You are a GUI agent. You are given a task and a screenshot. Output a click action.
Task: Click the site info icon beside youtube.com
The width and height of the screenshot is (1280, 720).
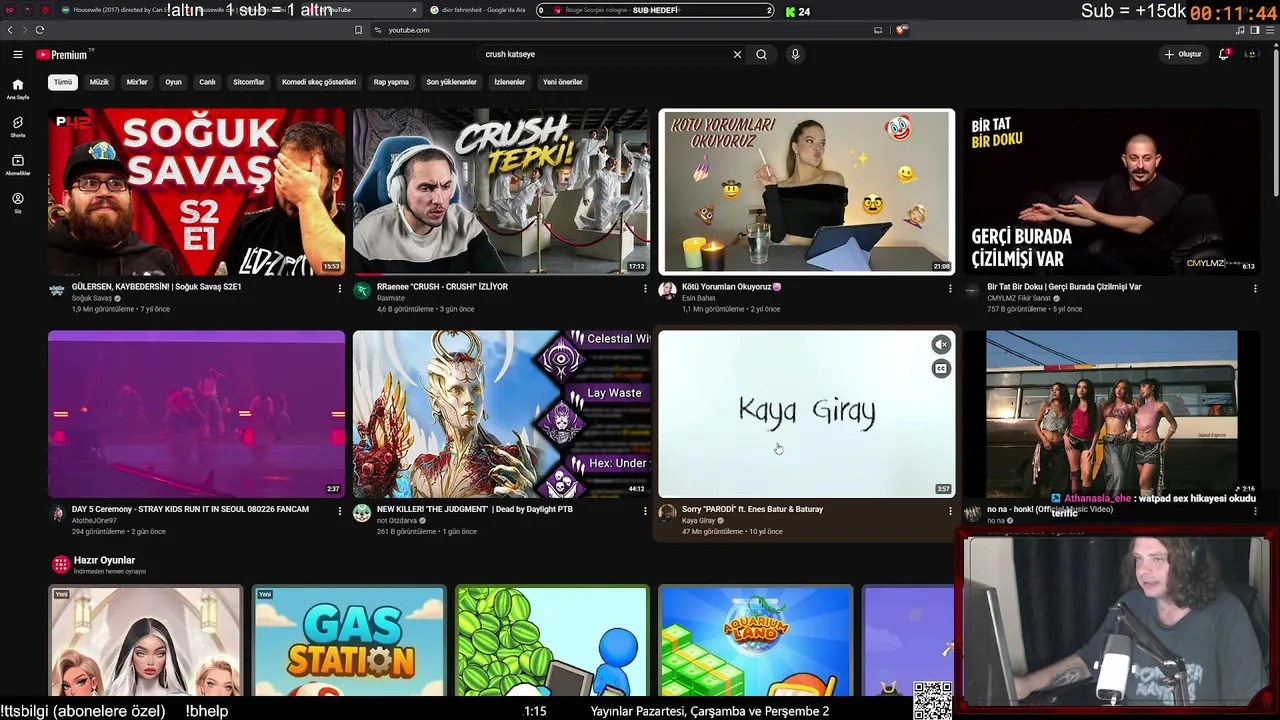378,30
